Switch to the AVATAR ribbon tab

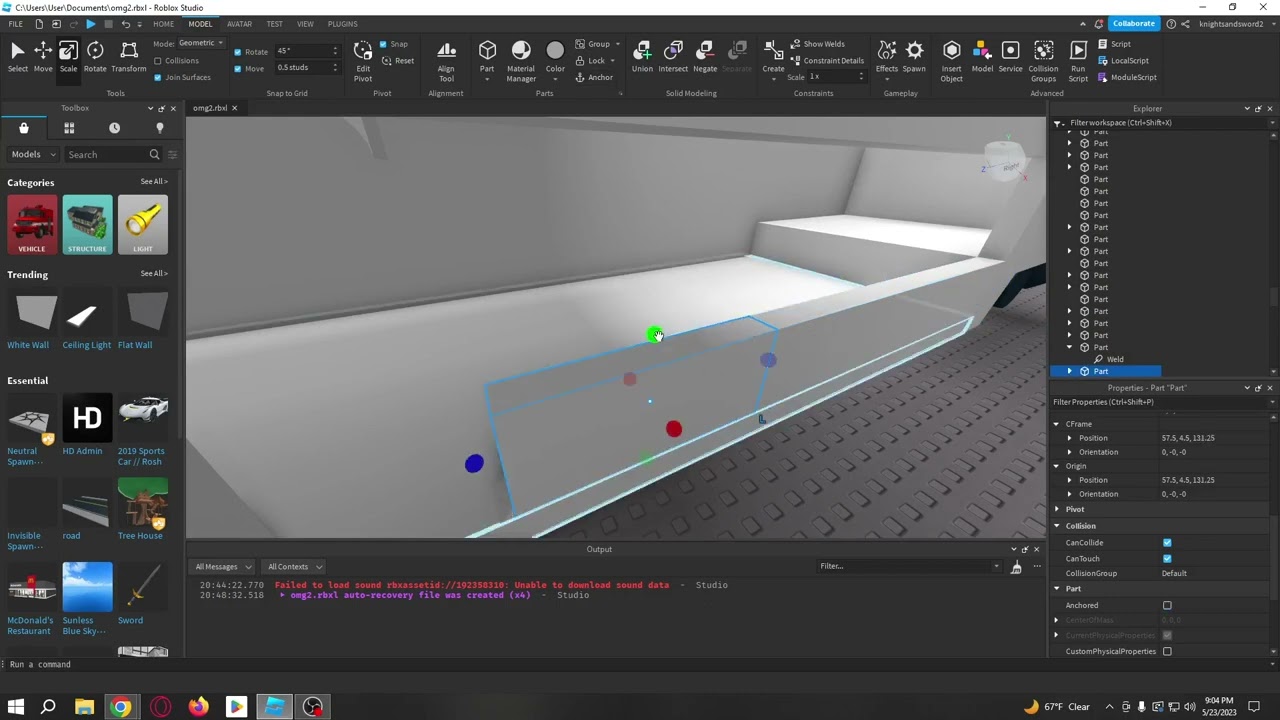(239, 24)
